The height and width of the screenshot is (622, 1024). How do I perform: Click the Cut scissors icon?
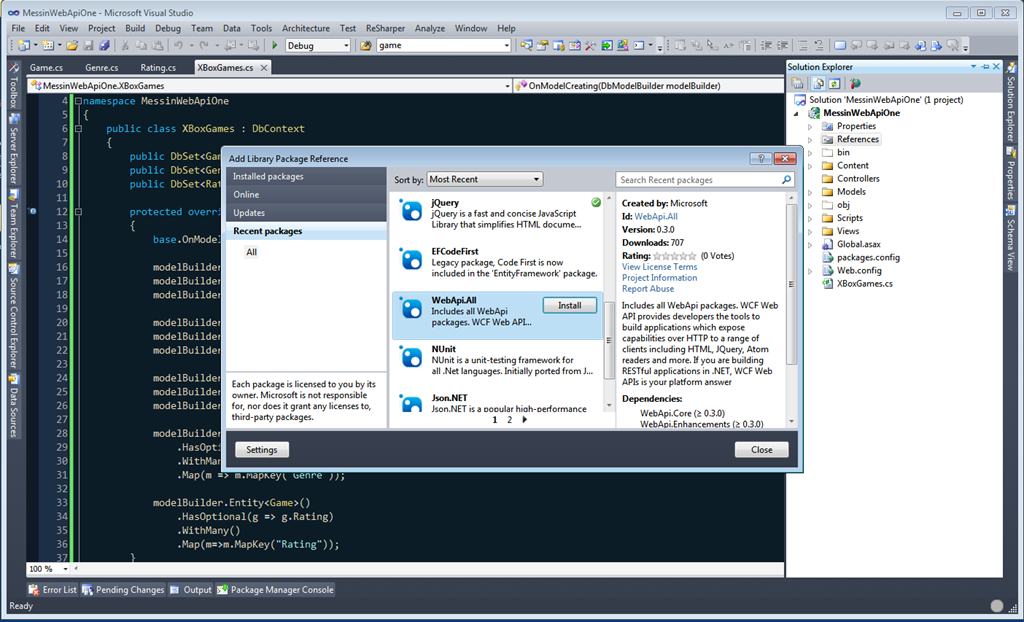pyautogui.click(x=125, y=45)
